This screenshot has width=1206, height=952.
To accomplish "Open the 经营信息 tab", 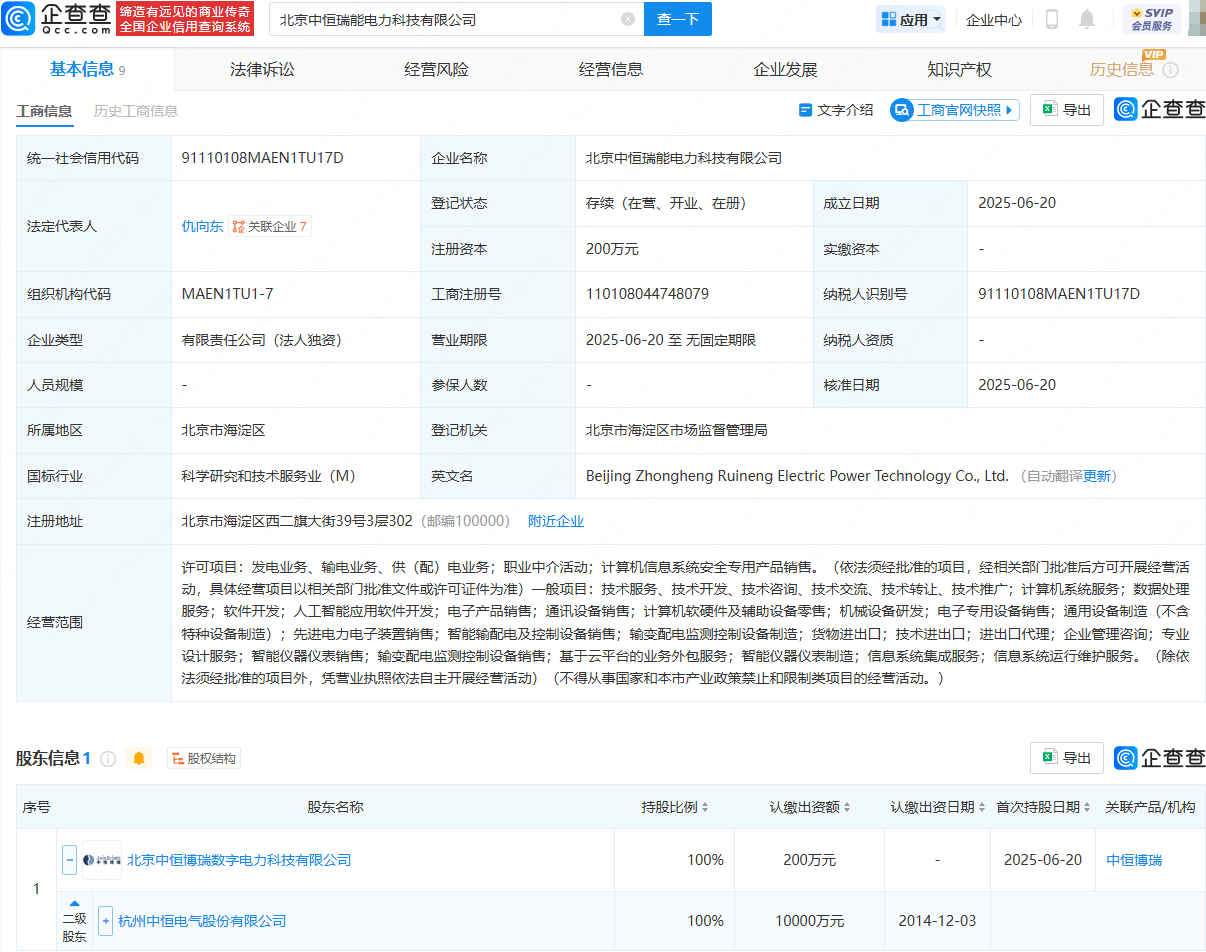I will (611, 69).
